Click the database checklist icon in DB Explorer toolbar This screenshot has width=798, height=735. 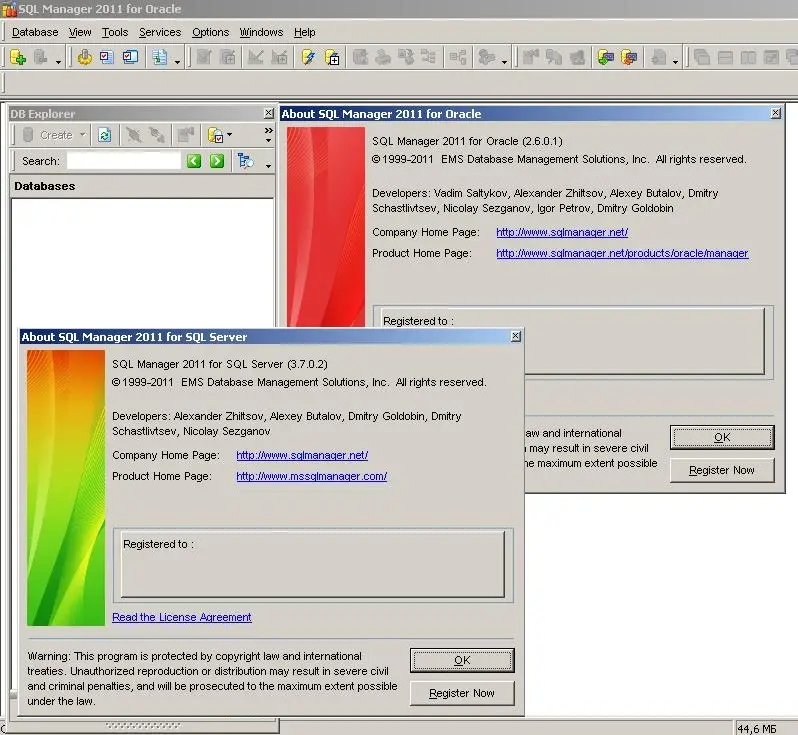pyautogui.click(x=215, y=135)
